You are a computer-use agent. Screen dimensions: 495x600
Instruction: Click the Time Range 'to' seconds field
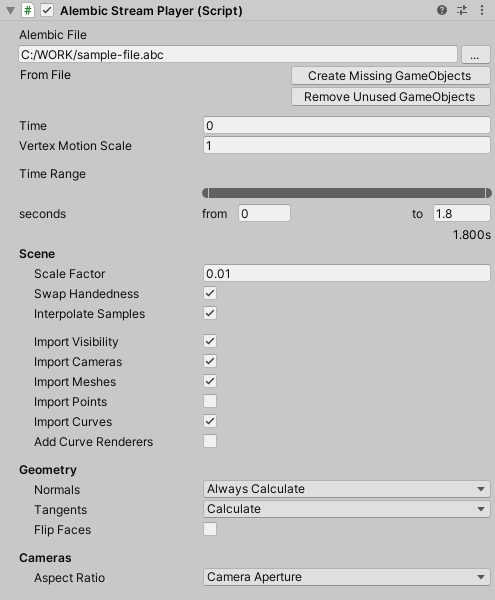click(x=461, y=213)
